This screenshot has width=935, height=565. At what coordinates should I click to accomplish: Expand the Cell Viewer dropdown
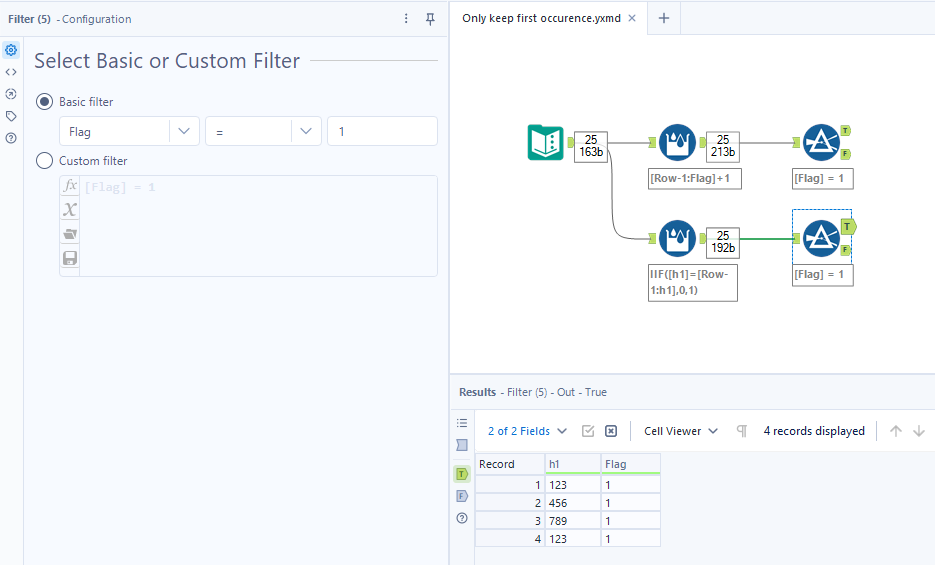tap(681, 431)
